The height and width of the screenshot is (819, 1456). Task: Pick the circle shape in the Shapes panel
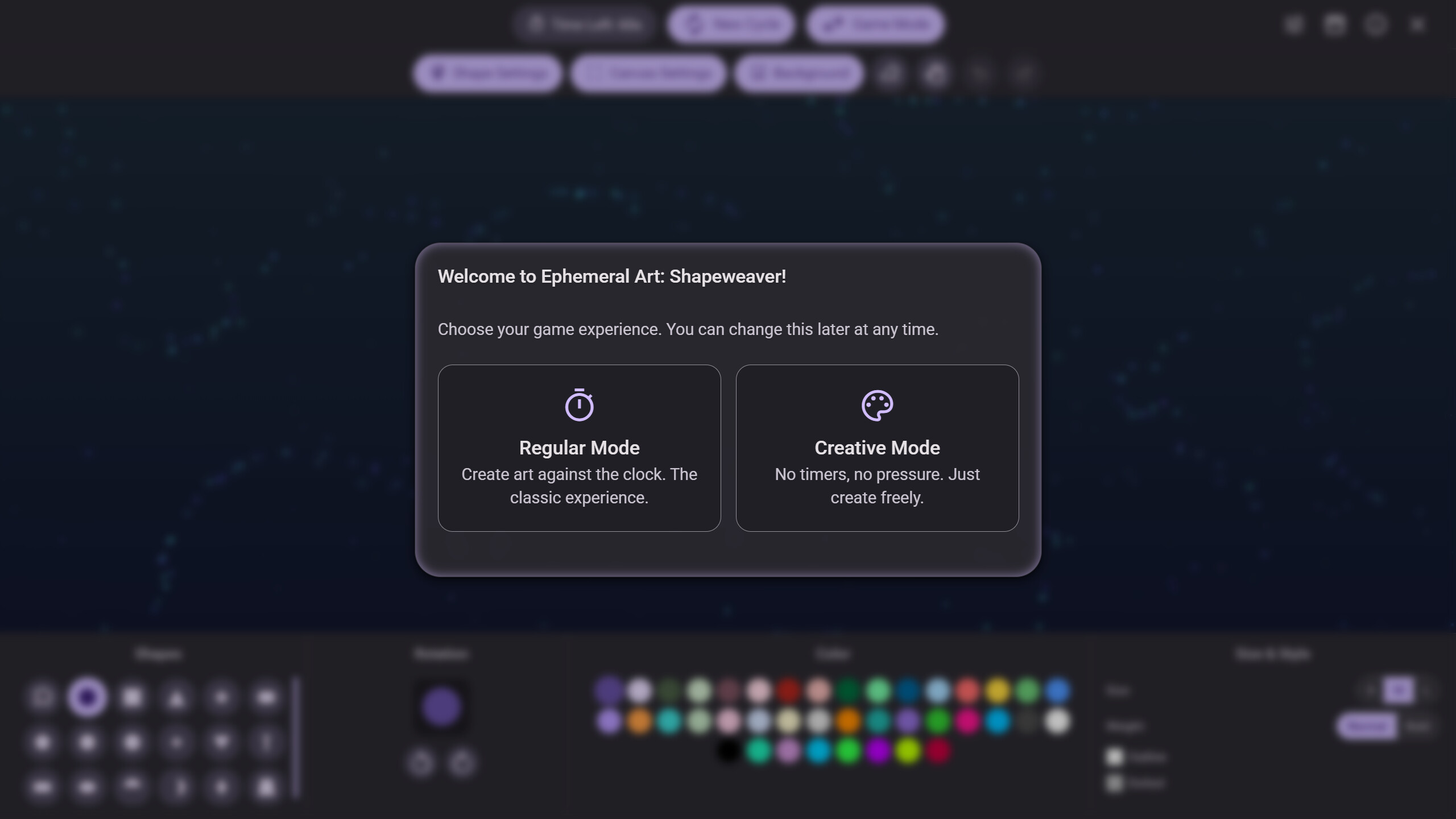[x=88, y=697]
